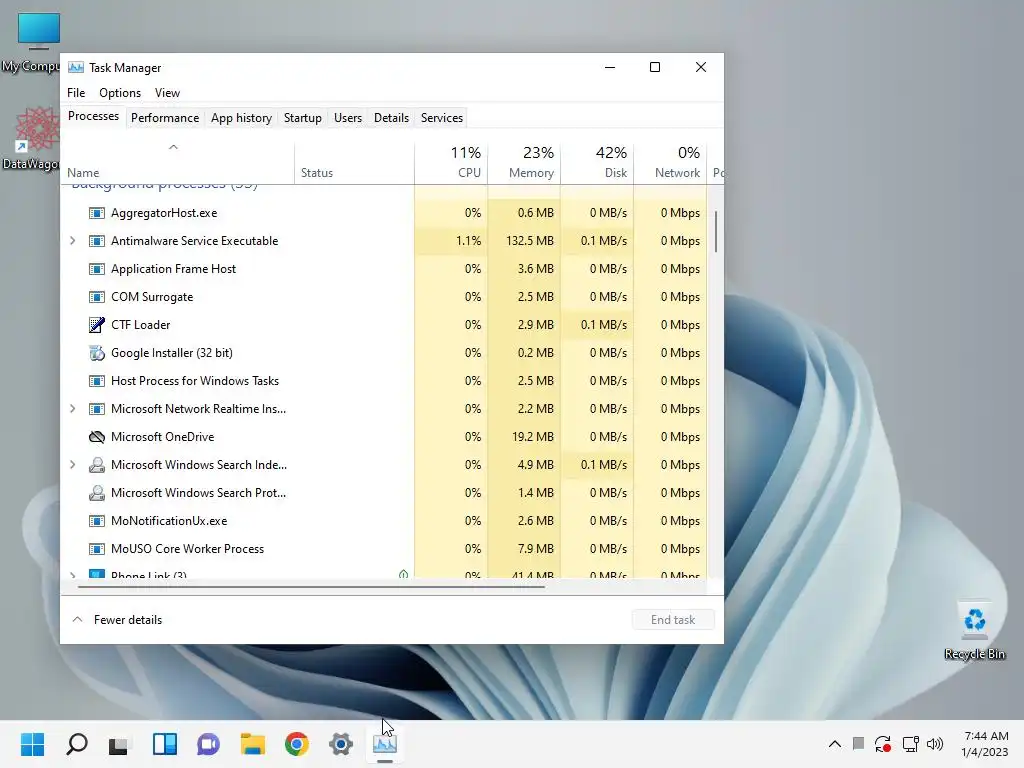Click the horizontal scrollbar in process list
1024x768 pixels.
(x=311, y=587)
